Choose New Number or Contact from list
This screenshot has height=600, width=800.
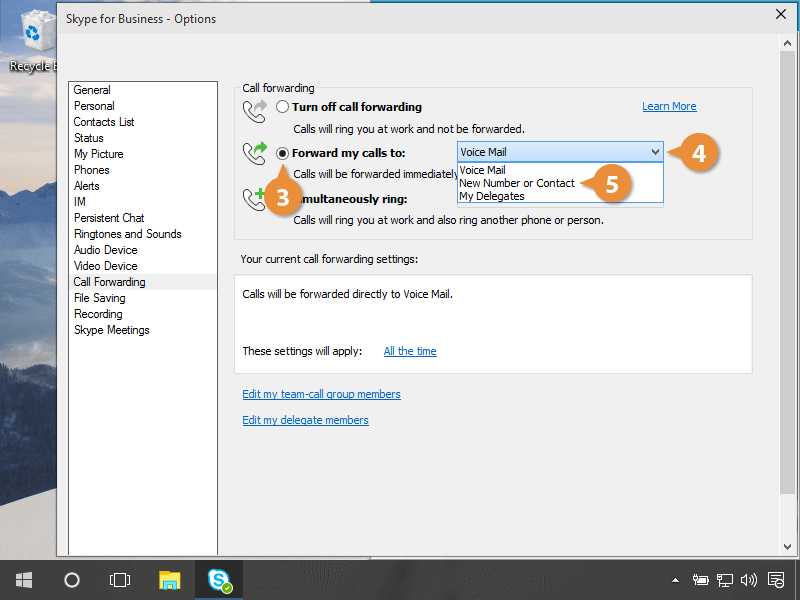click(517, 183)
